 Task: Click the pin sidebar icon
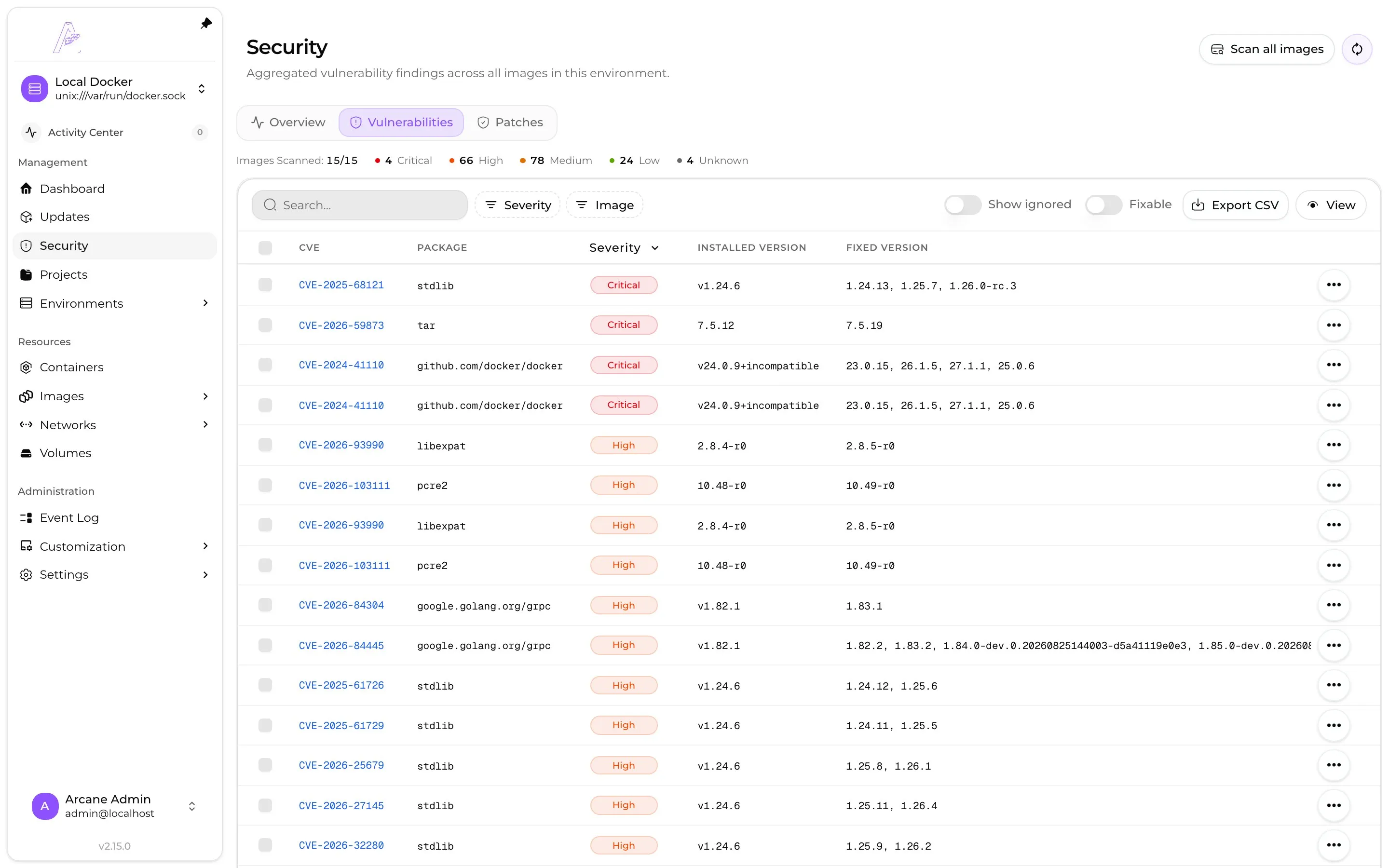click(206, 23)
